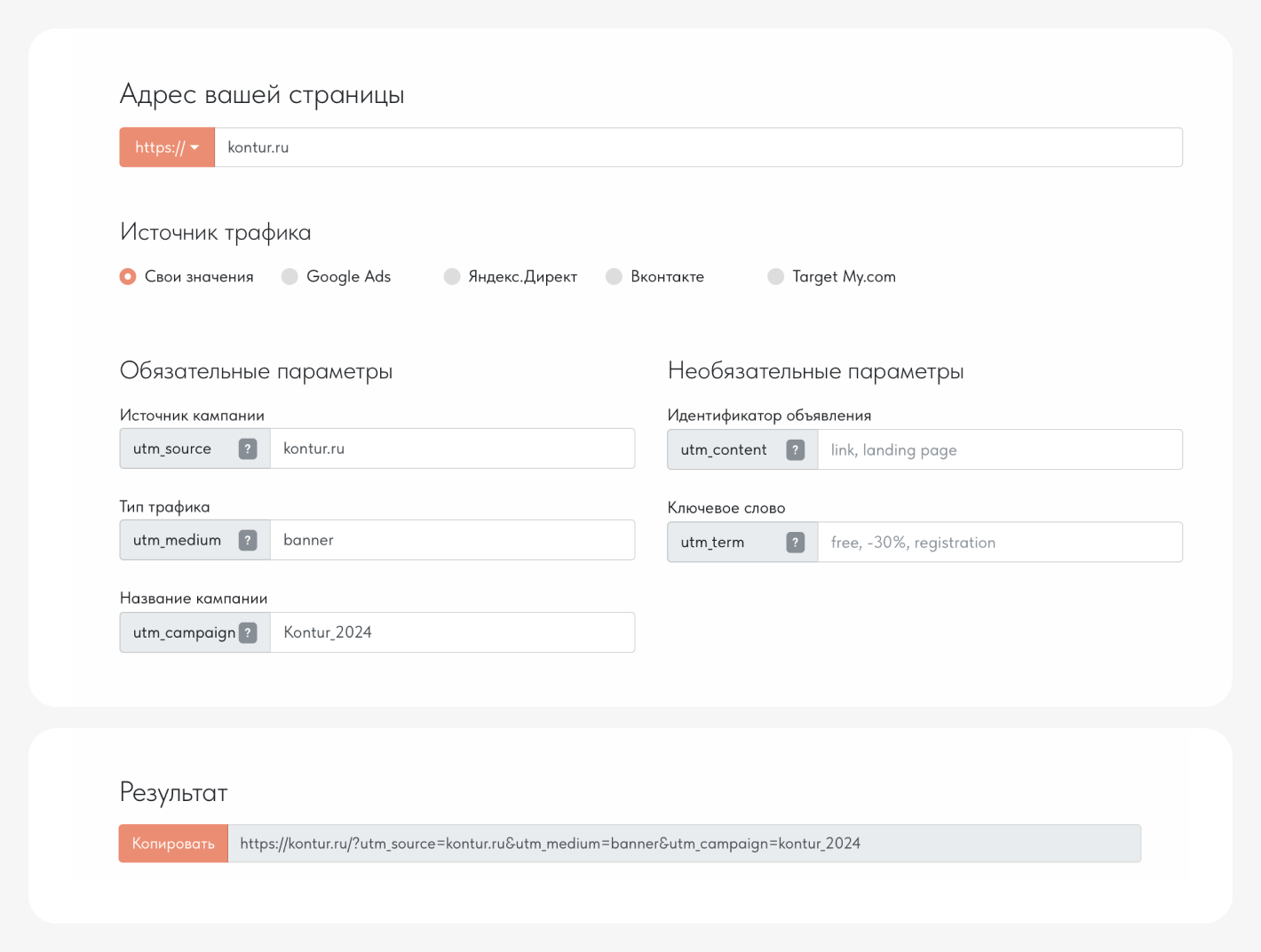Click the Источник трафика heading

(216, 233)
